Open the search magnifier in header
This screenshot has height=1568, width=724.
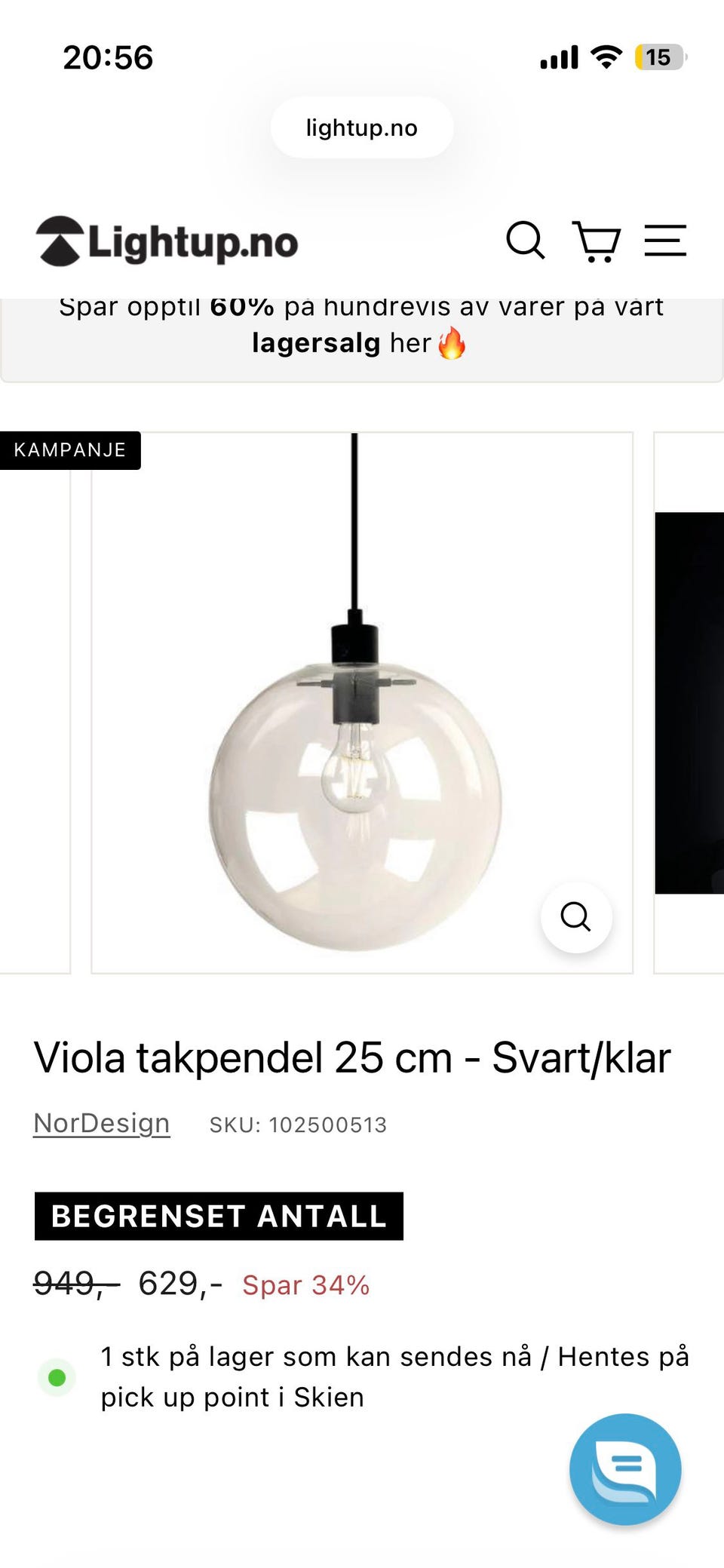(x=525, y=241)
